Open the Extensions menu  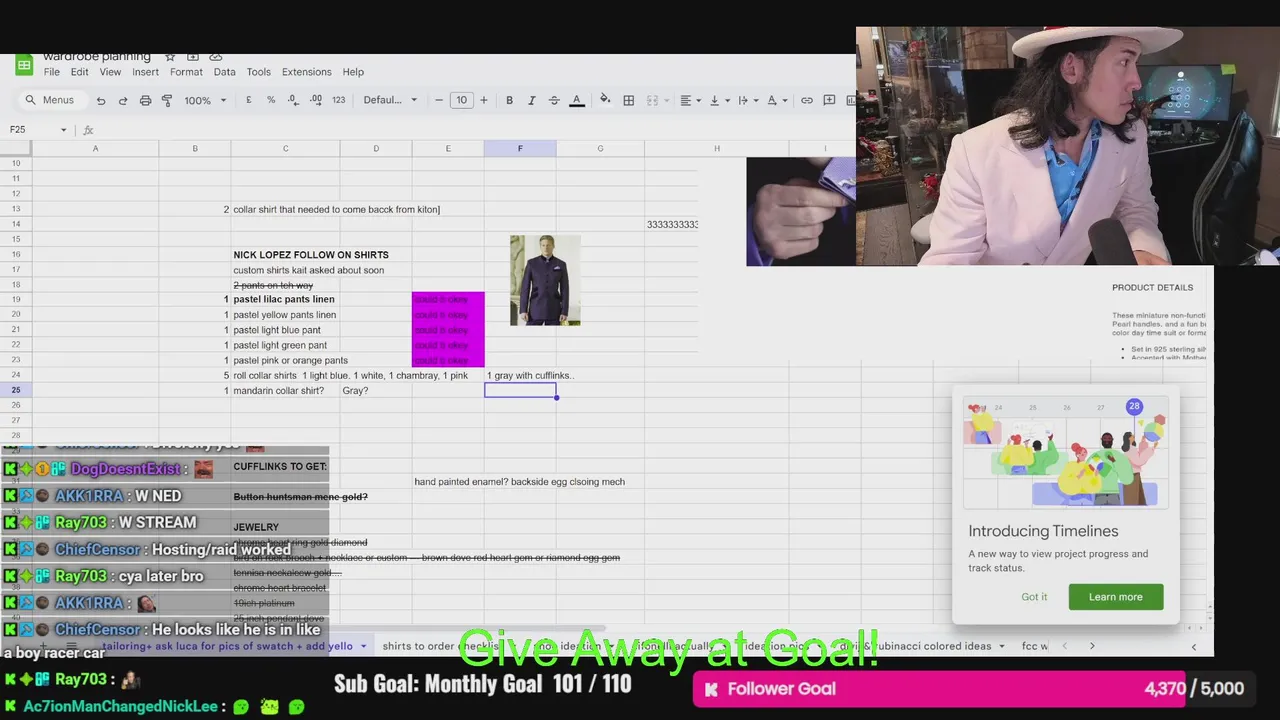pyautogui.click(x=306, y=72)
